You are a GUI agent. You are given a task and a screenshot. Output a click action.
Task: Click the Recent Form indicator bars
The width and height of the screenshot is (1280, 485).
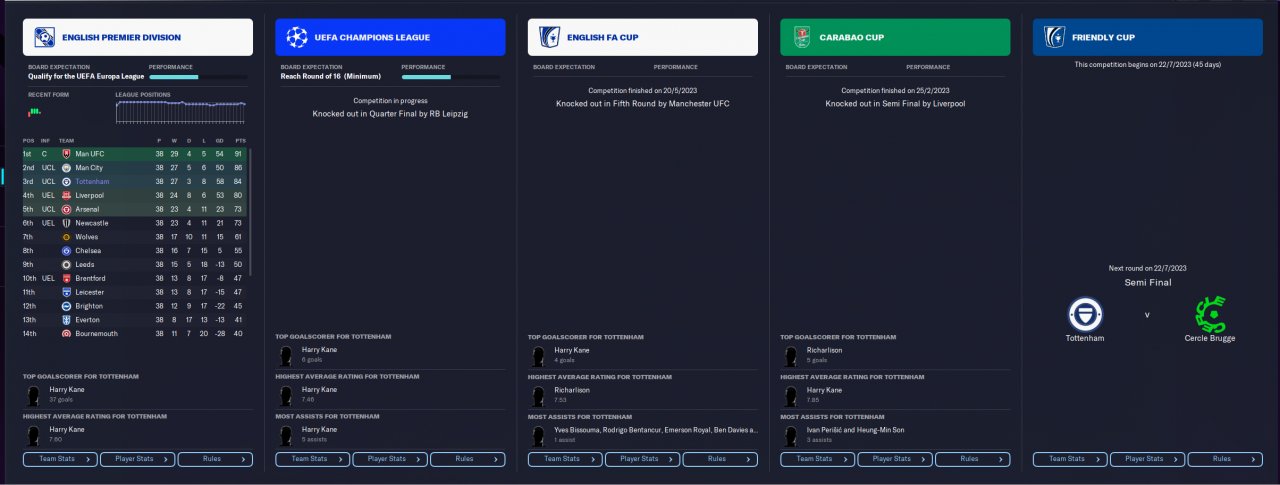[33, 111]
